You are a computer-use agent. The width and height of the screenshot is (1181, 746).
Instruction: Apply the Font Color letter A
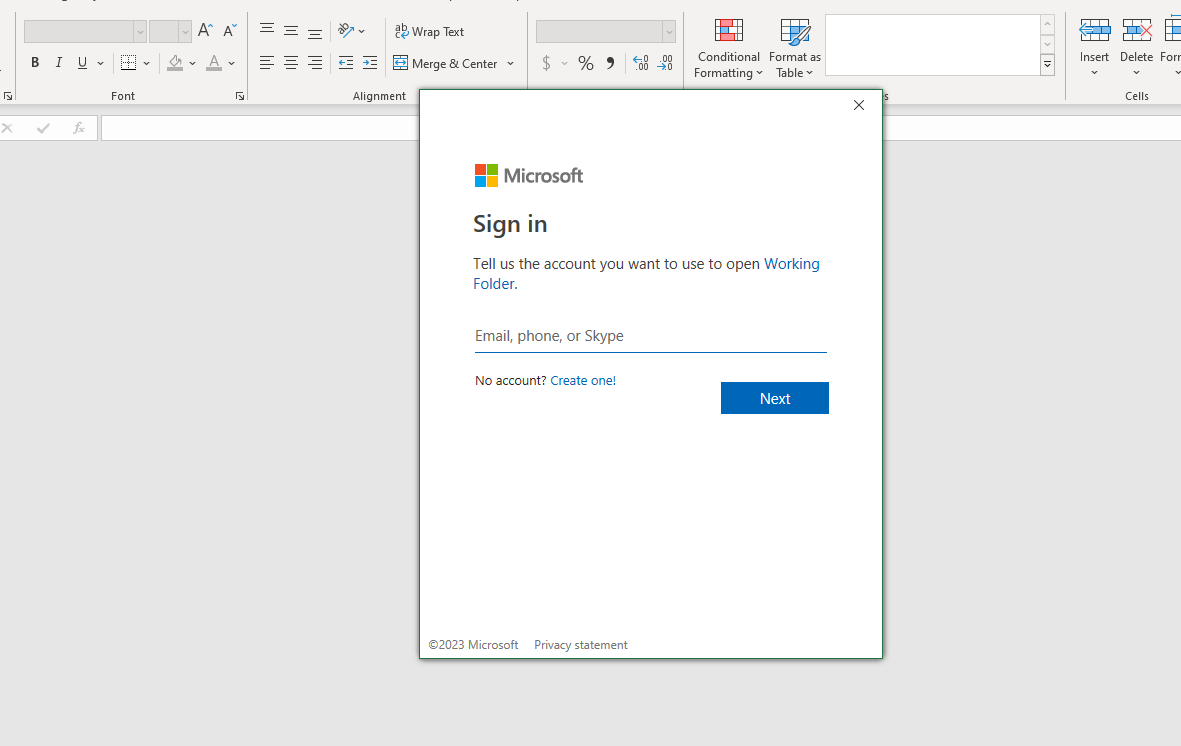click(214, 63)
